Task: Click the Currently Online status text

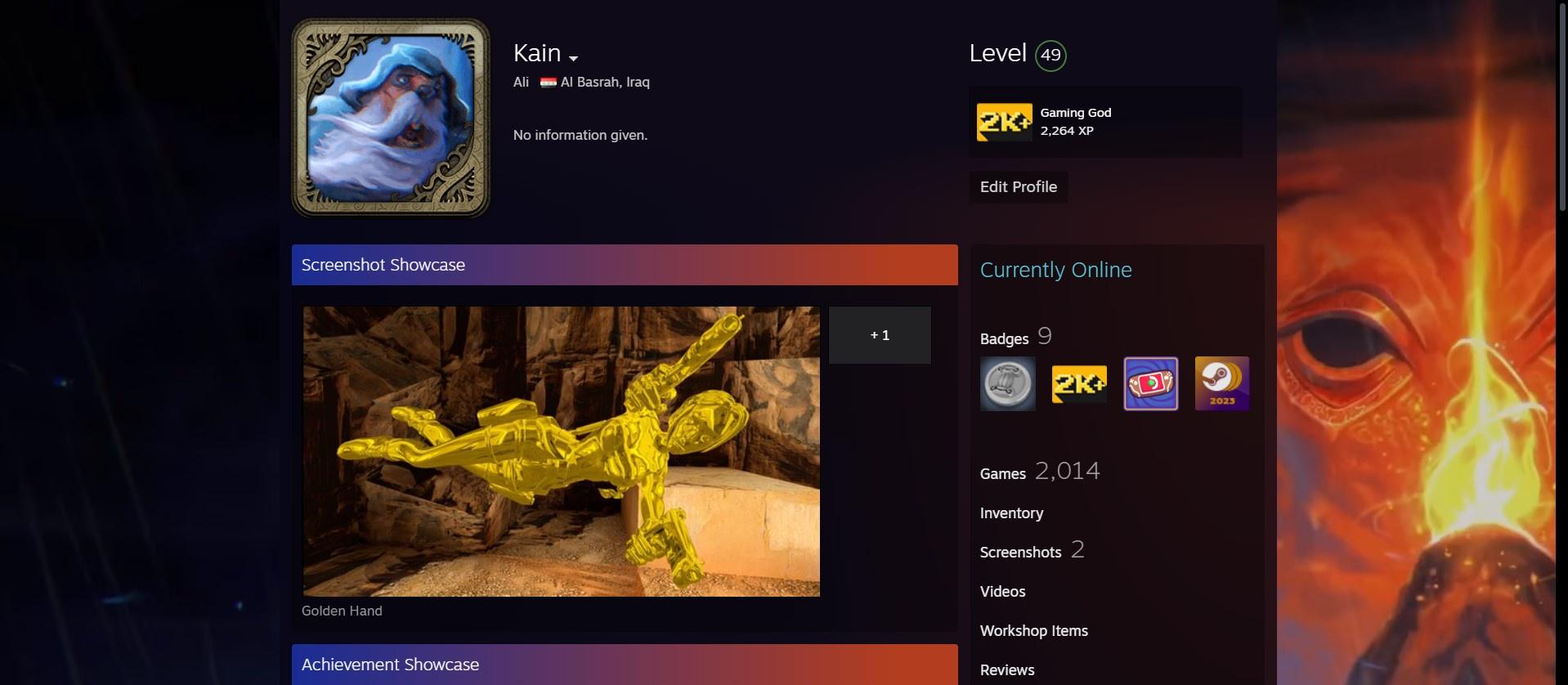Action: tap(1056, 270)
